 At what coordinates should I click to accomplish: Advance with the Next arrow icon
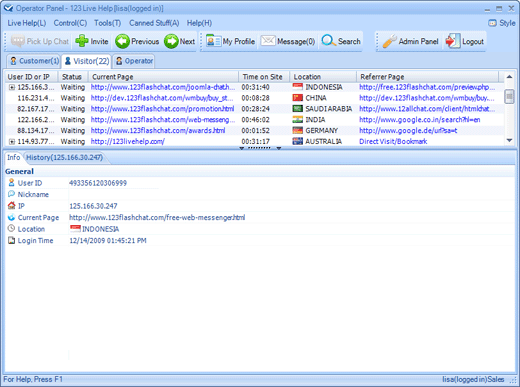pyautogui.click(x=171, y=41)
